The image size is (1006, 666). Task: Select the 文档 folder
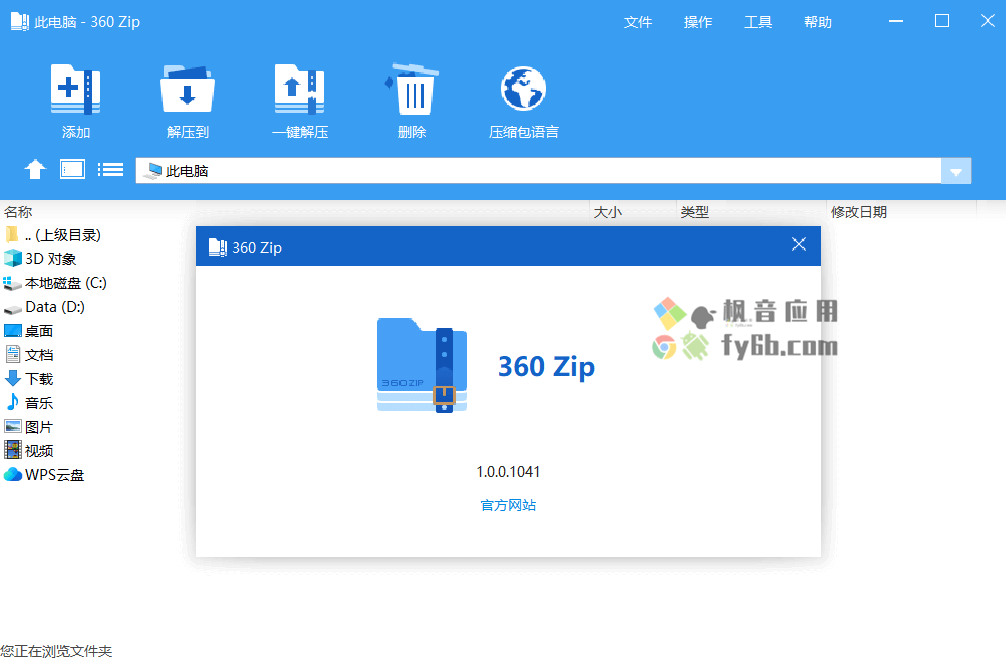coord(28,355)
